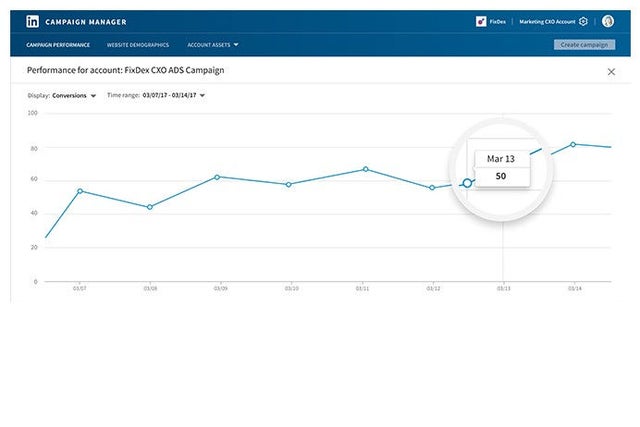Select the 03/11 data point on chart

click(365, 169)
